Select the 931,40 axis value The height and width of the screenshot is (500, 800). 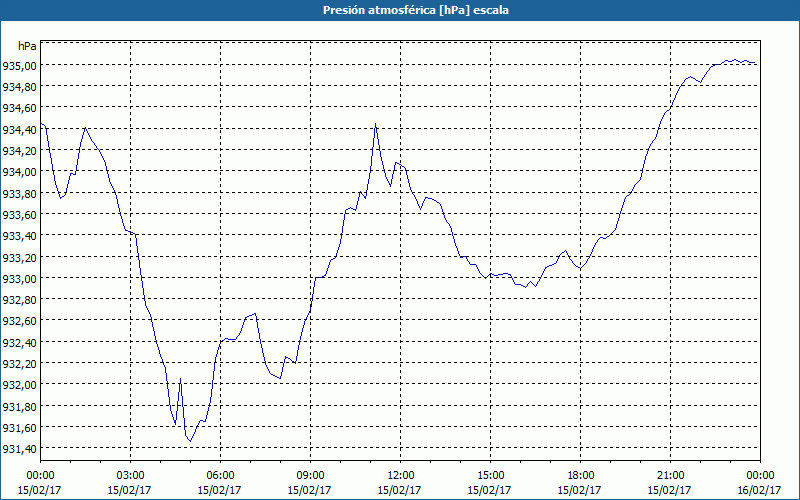coord(19,448)
